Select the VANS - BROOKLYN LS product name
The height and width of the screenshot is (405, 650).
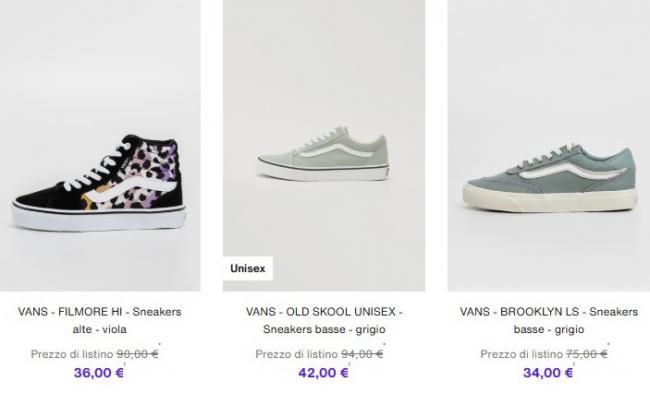click(548, 312)
